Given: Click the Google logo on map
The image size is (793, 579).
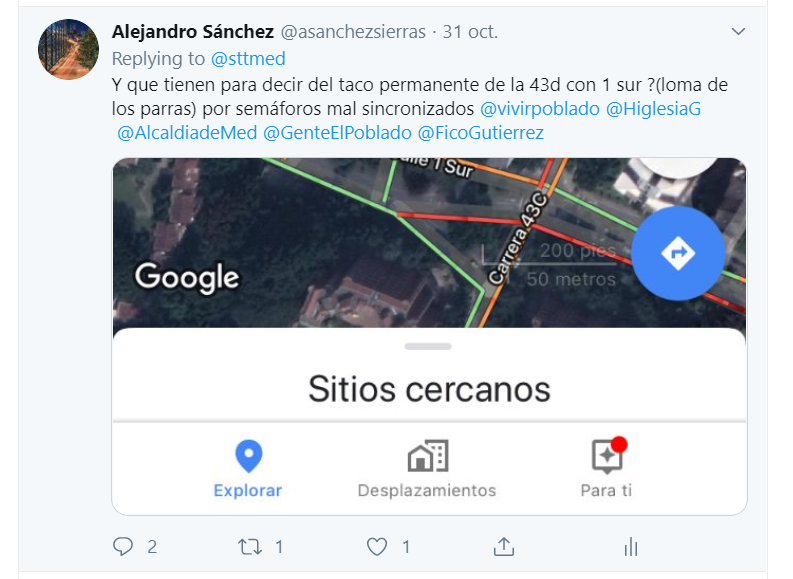Looking at the screenshot, I should tap(187, 277).
